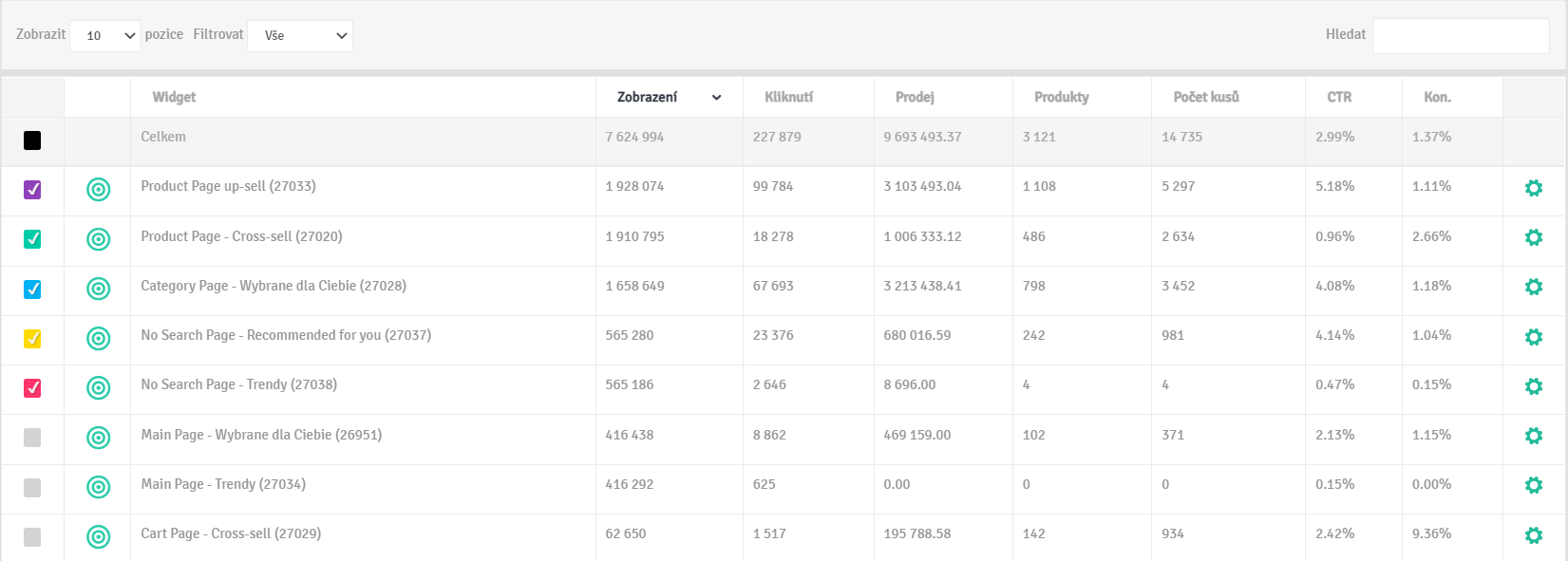Viewport: 1568px width, 561px height.
Task: Check gray checkbox for Main Page Trendy row
Action: [x=32, y=487]
